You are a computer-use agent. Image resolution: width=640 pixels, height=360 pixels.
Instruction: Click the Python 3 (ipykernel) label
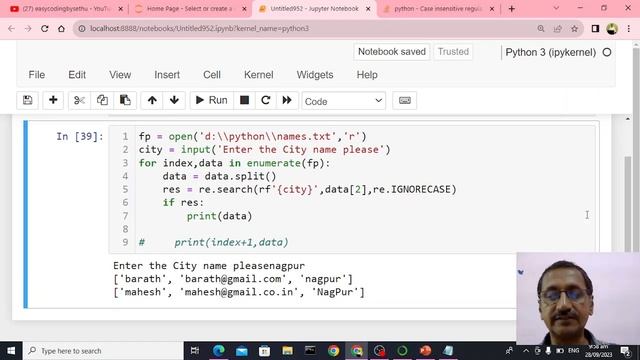point(551,52)
